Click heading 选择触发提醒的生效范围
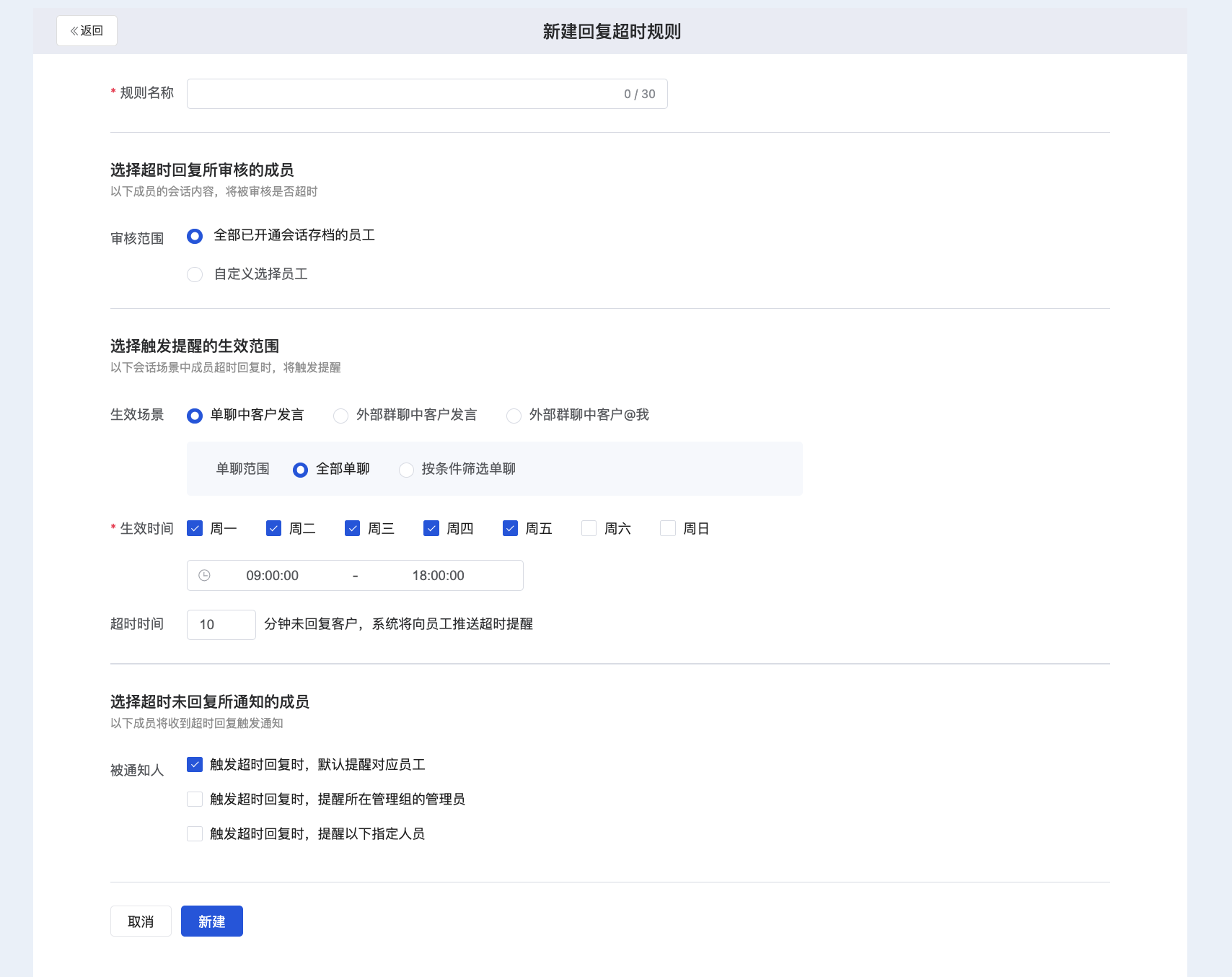Image resolution: width=1232 pixels, height=977 pixels. 195,346
